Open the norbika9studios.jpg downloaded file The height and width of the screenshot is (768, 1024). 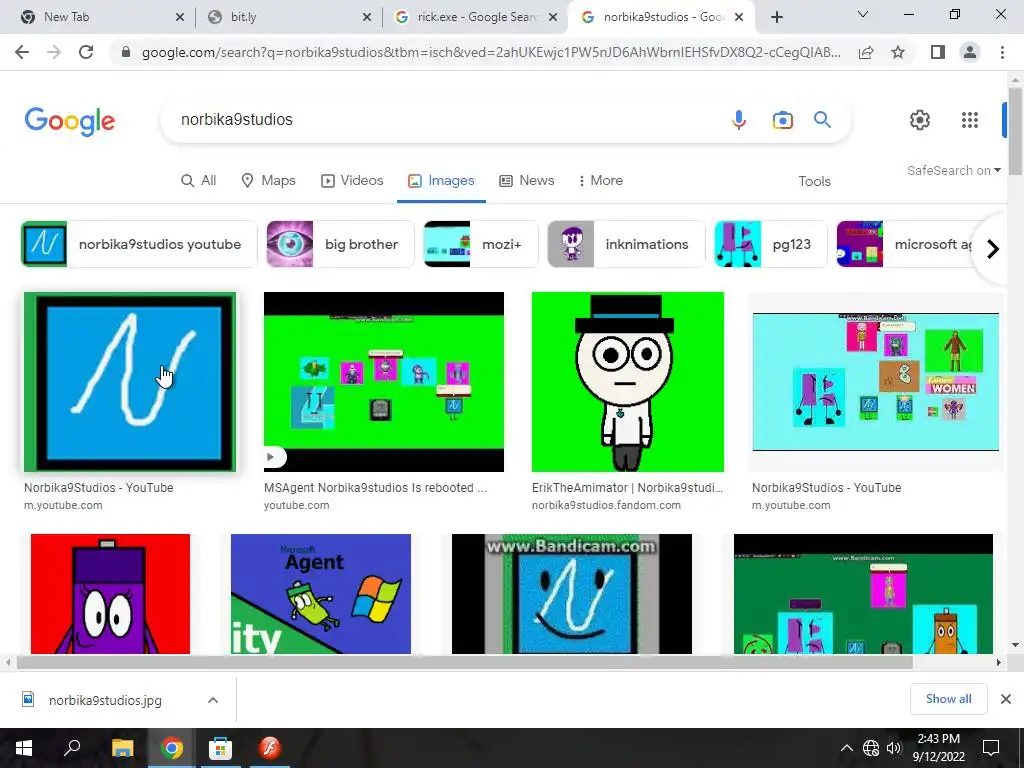tap(105, 700)
